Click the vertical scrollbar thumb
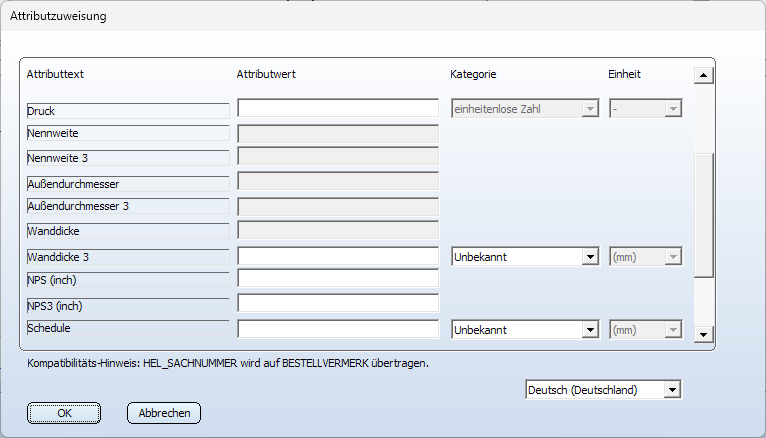 tap(703, 215)
